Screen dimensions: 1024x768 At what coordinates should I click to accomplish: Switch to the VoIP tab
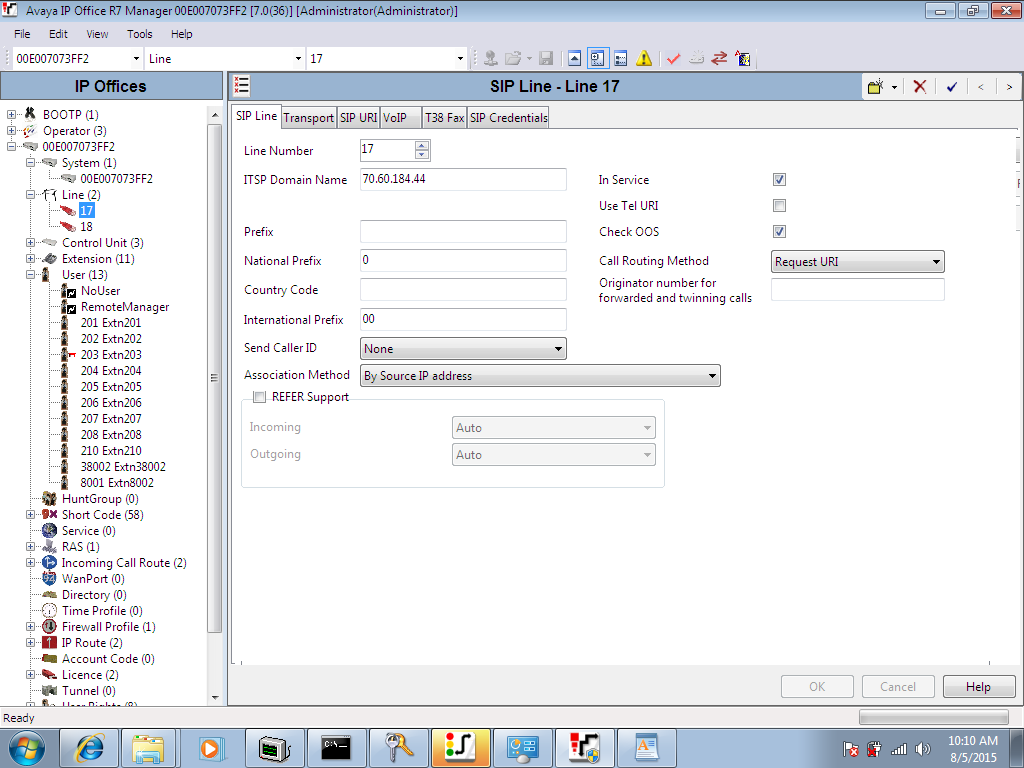pos(400,118)
